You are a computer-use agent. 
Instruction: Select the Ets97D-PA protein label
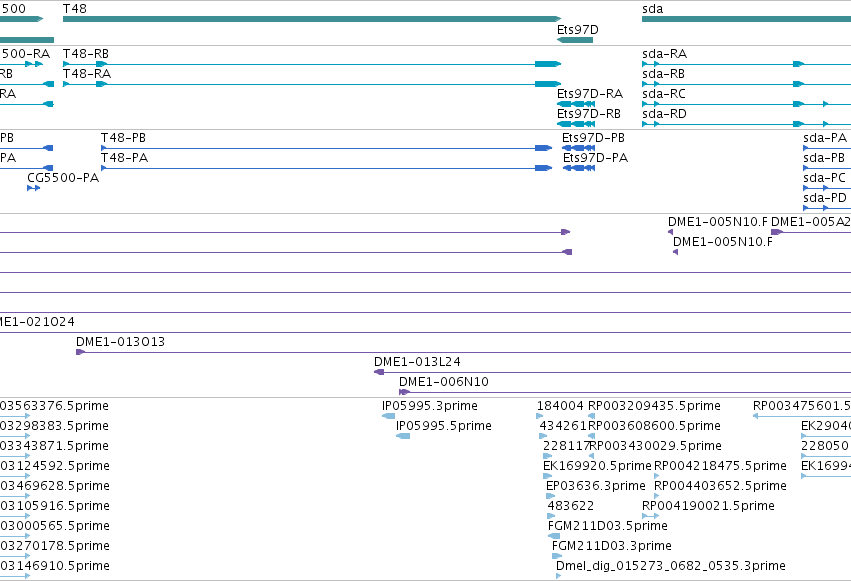click(x=595, y=158)
